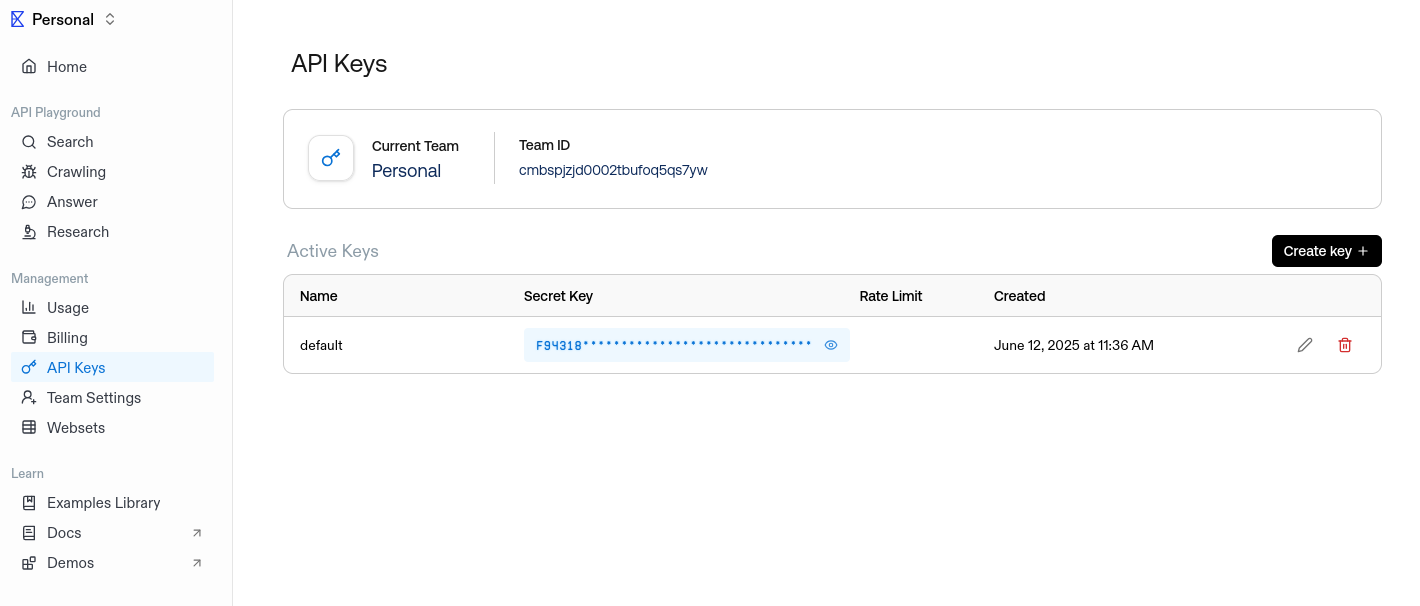The image size is (1420, 606).
Task: Expand the Personal team switcher
Action: coord(110,19)
